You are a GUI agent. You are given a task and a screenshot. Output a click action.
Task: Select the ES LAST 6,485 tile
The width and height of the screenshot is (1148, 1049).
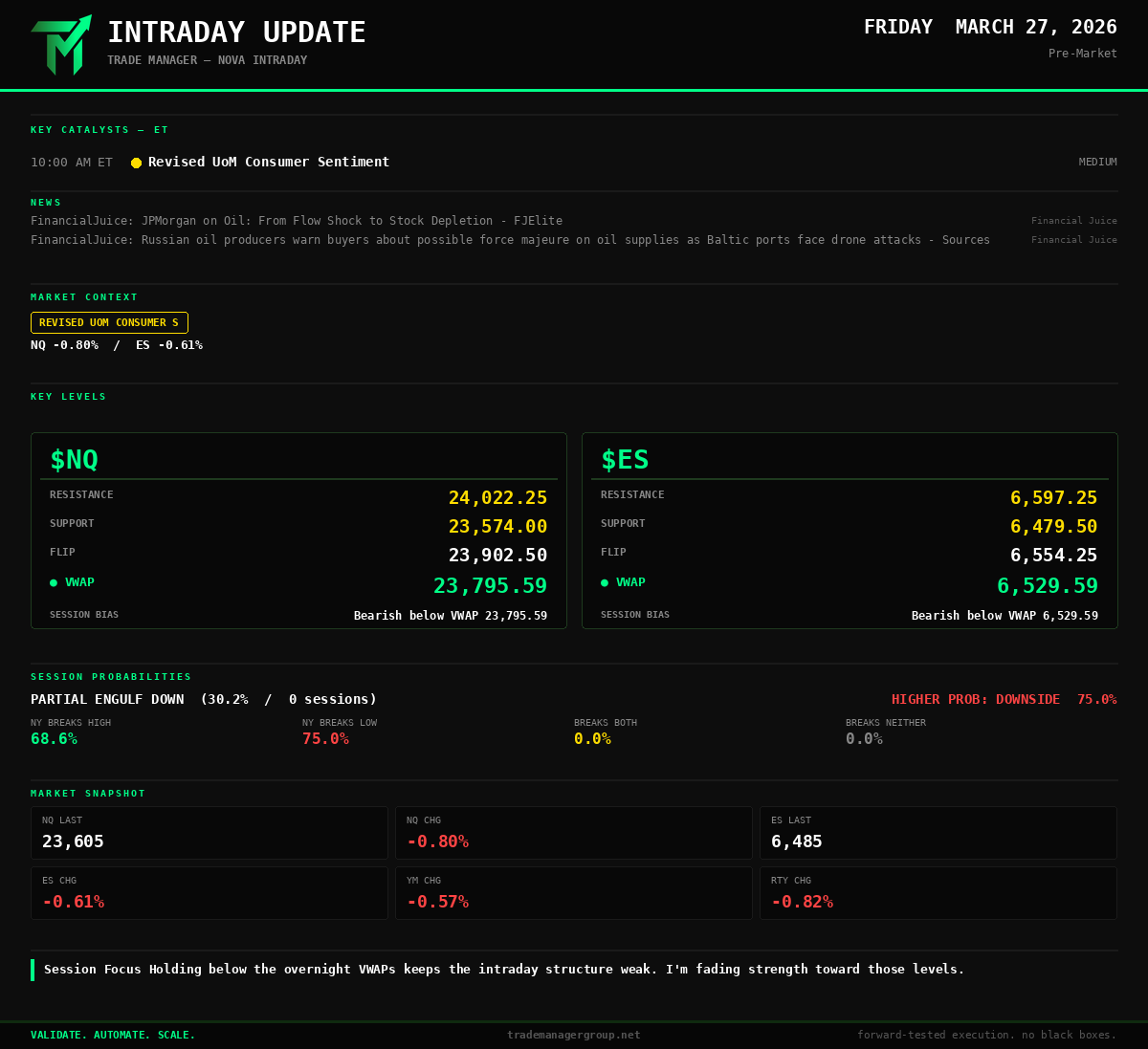938,833
